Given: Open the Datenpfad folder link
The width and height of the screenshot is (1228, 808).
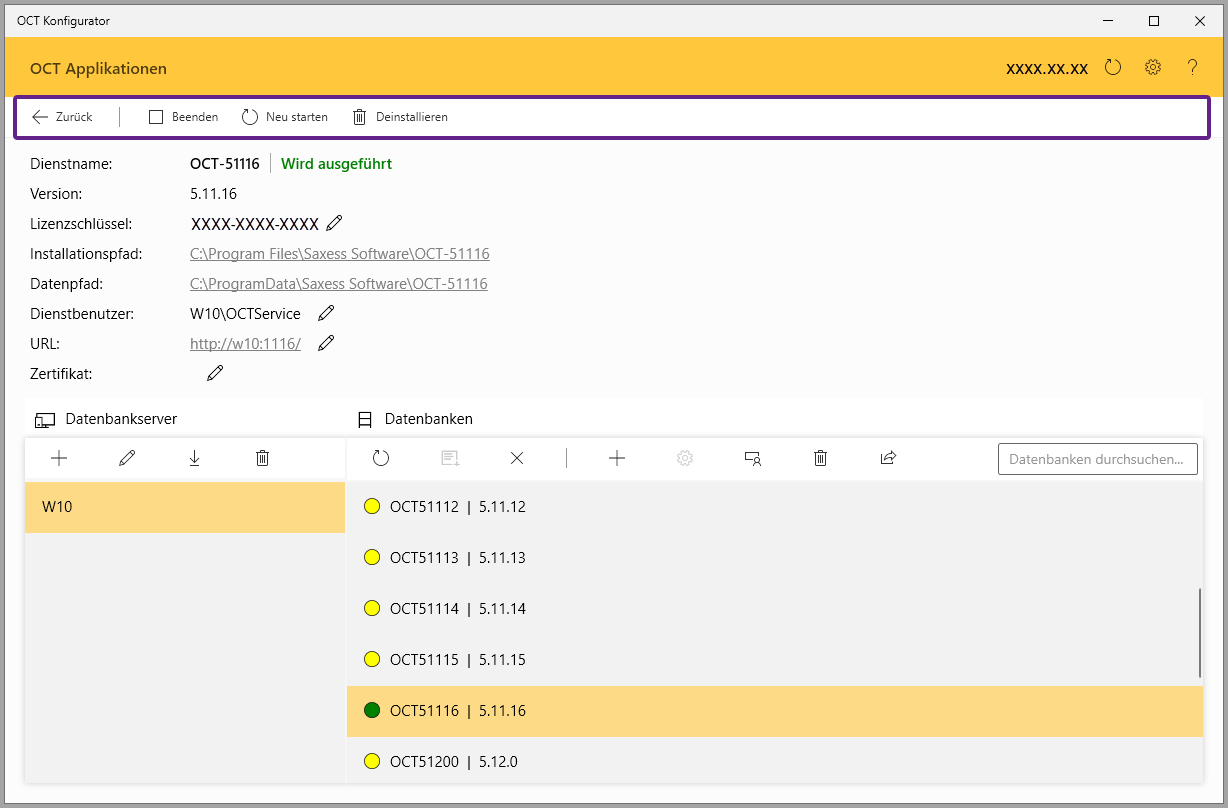Looking at the screenshot, I should 338,284.
